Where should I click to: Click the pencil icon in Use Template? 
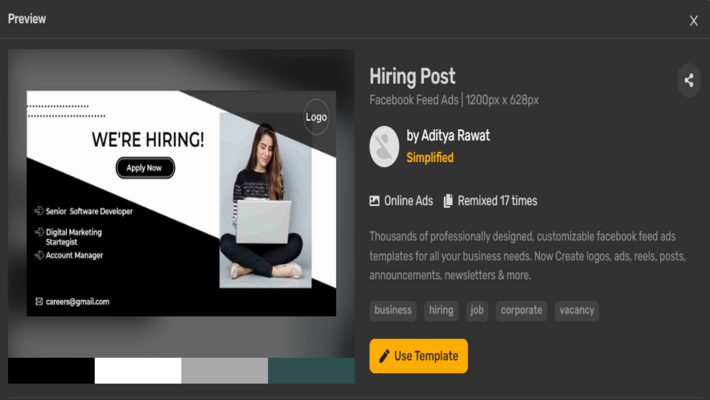[x=384, y=356]
